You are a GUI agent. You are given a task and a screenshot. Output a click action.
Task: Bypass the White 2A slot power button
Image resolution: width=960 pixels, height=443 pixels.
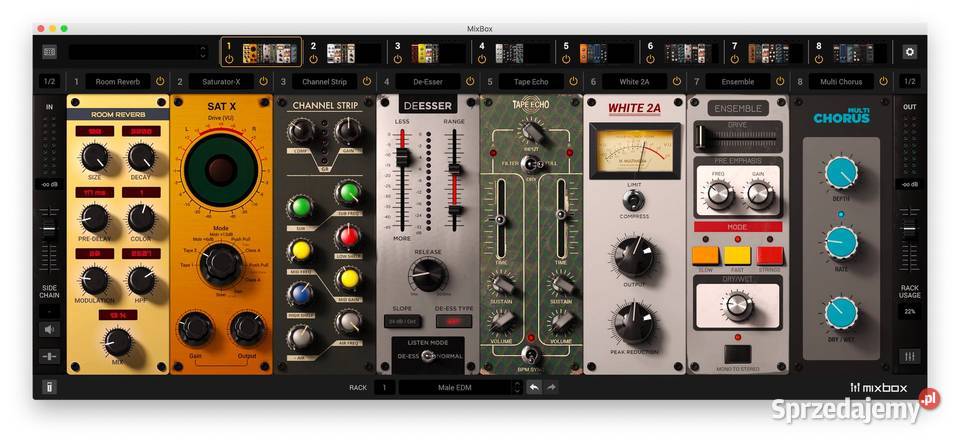pyautogui.click(x=677, y=81)
